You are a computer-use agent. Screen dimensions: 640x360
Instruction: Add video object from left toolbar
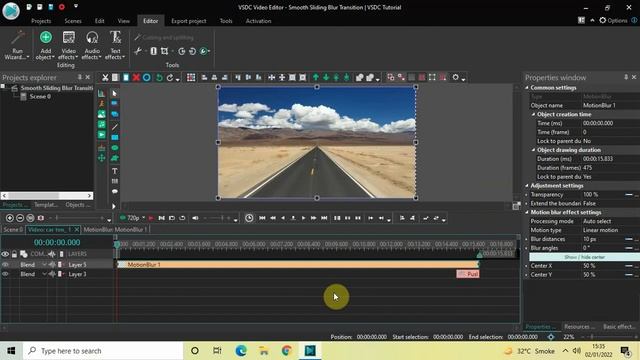coord(102,135)
